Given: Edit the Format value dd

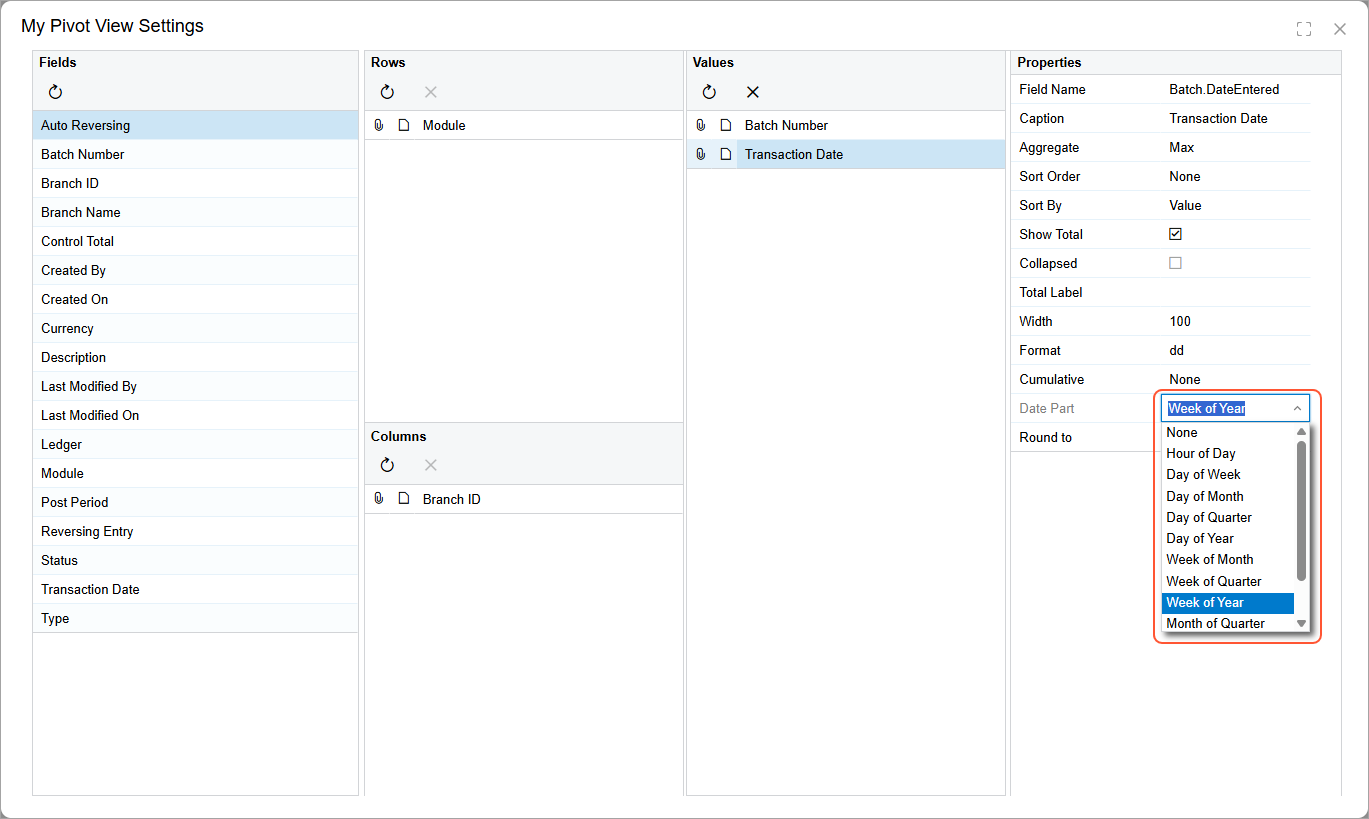Looking at the screenshot, I should pos(1177,350).
